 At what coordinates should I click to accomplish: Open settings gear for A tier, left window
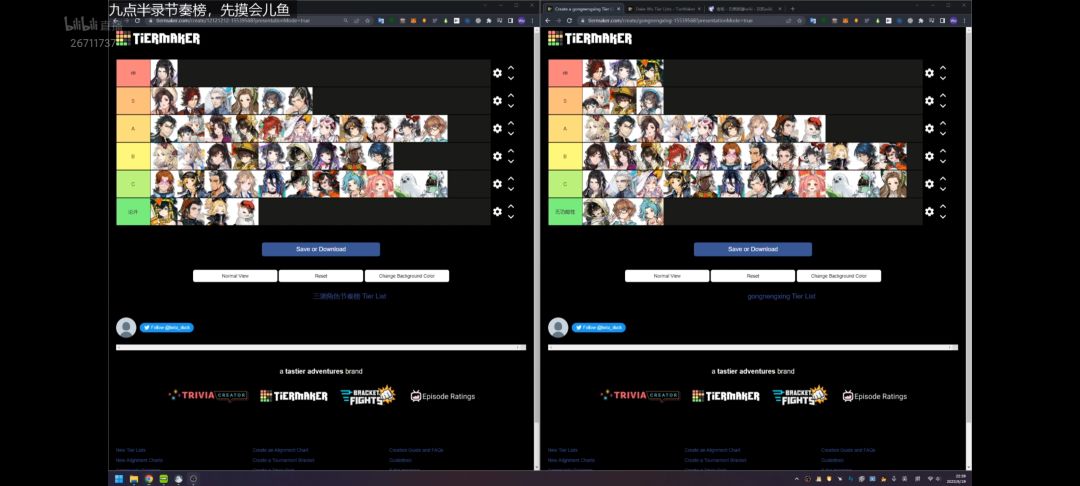pyautogui.click(x=497, y=129)
